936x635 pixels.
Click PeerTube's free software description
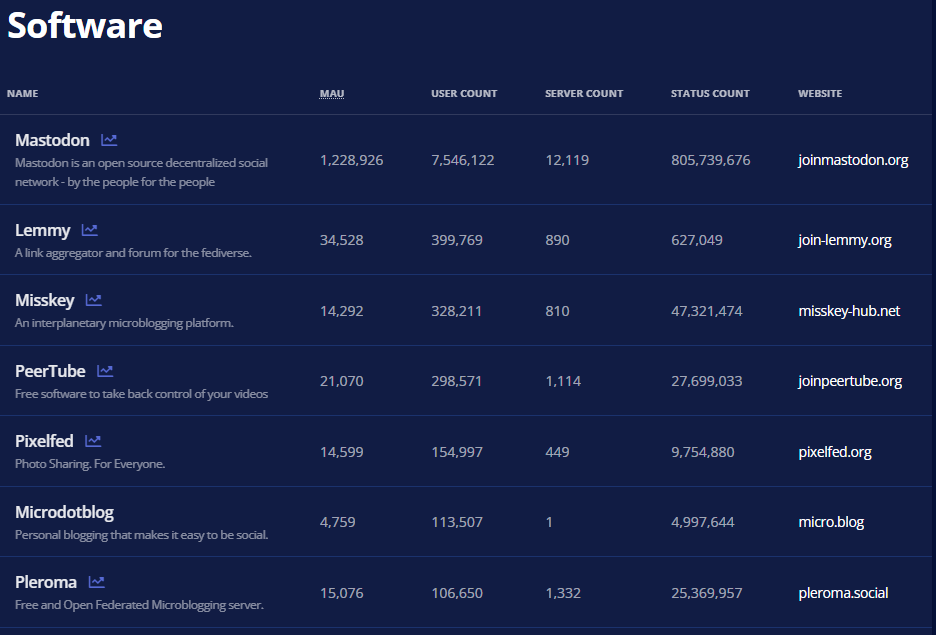click(x=141, y=394)
